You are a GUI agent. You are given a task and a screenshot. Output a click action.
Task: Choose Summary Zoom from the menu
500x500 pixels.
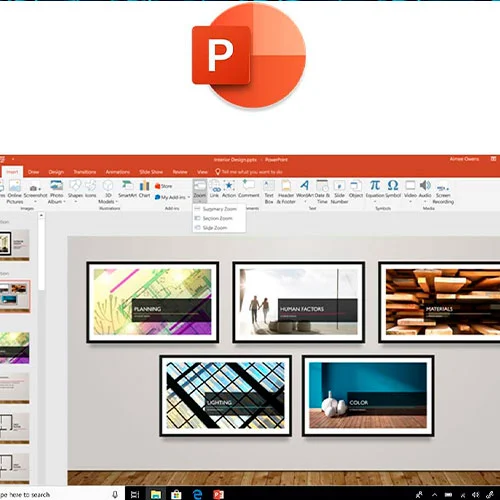click(219, 209)
